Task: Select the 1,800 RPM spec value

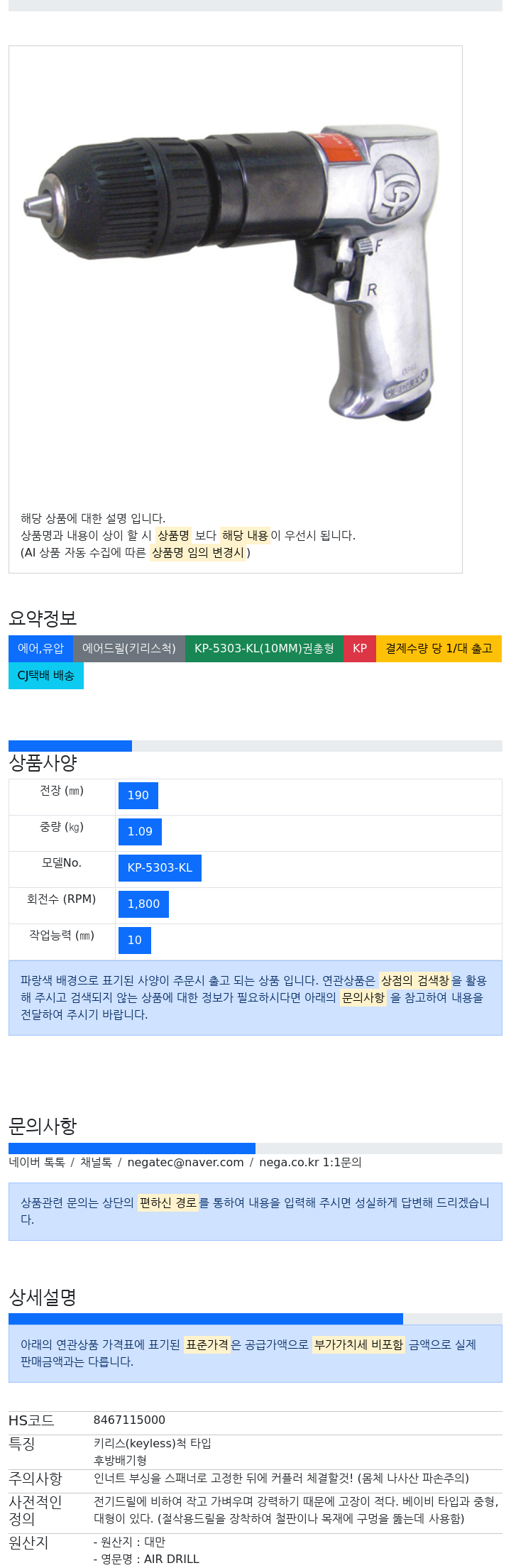Action: coord(143,904)
